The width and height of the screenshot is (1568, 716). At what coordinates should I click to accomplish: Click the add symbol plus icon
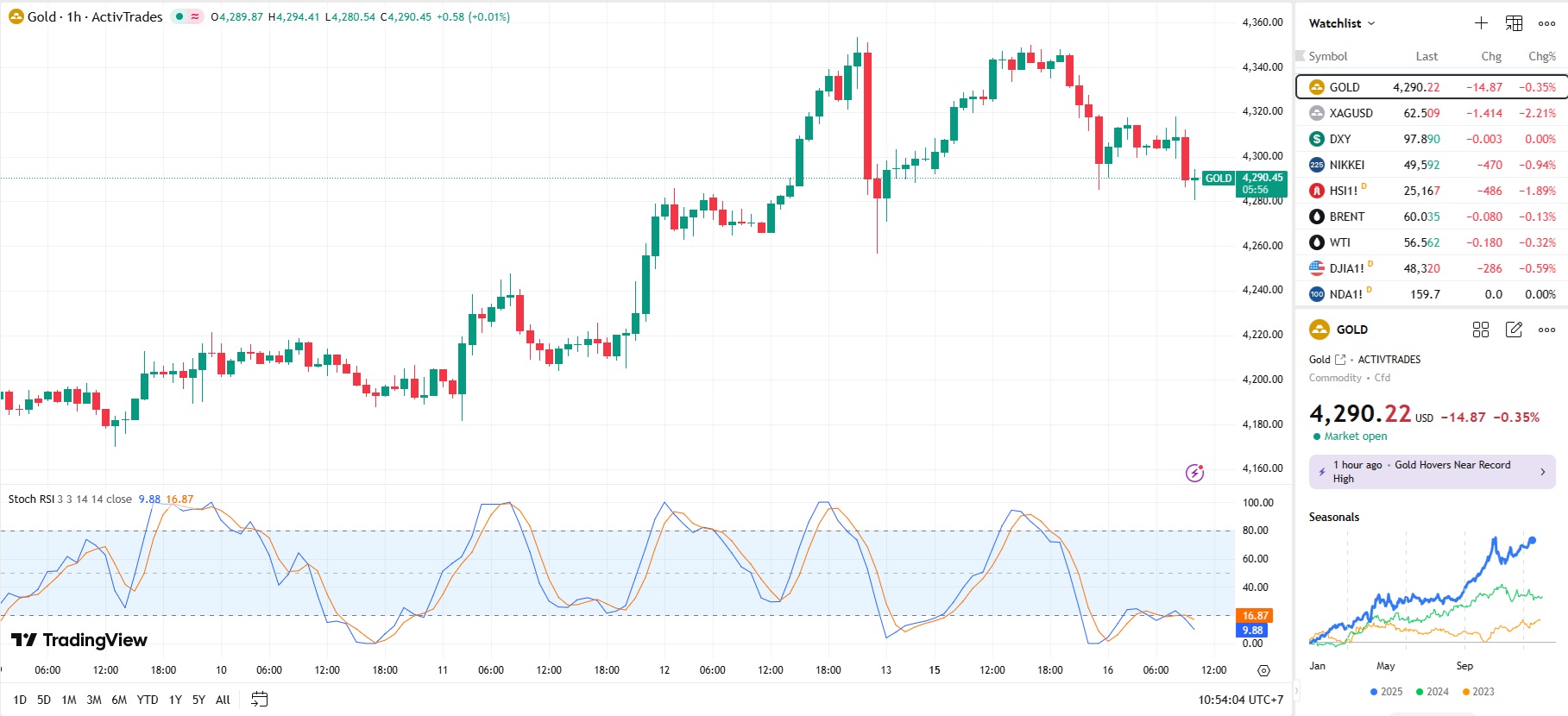(1481, 23)
